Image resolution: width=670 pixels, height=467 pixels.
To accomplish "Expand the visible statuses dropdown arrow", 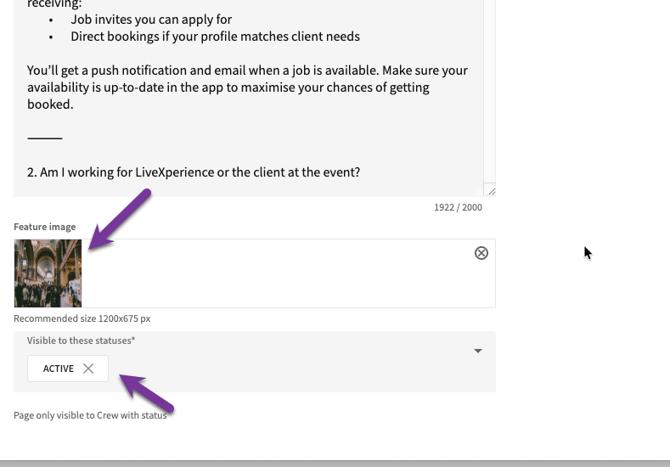I will tap(478, 351).
